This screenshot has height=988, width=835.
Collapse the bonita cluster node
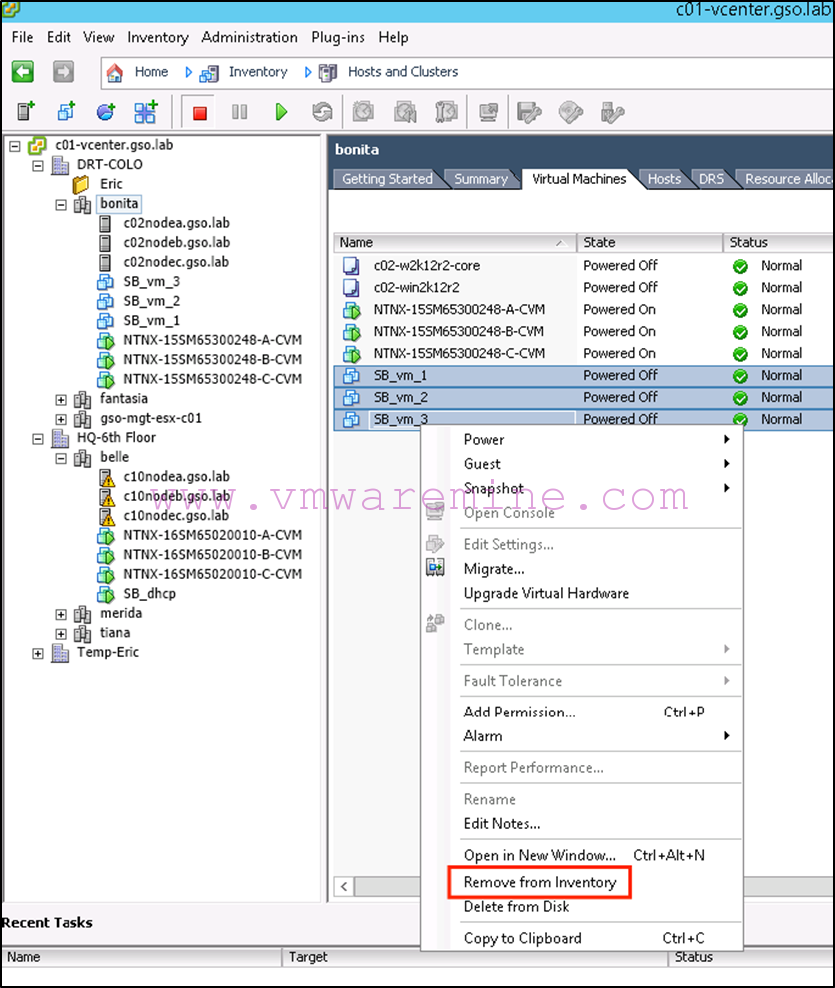tap(61, 205)
